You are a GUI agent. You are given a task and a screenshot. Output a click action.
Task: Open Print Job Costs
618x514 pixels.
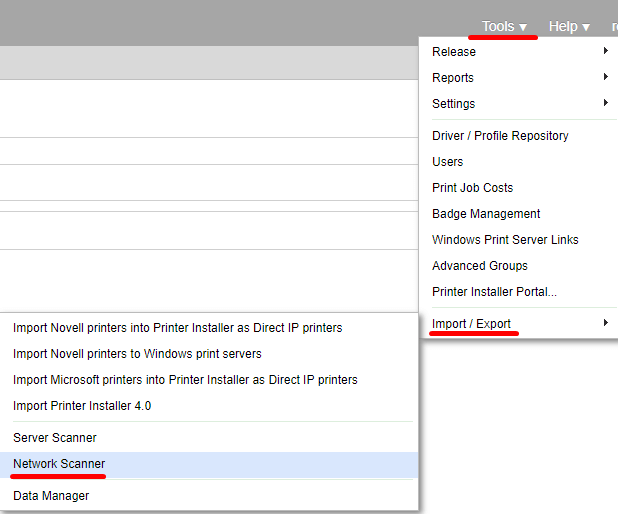click(472, 188)
